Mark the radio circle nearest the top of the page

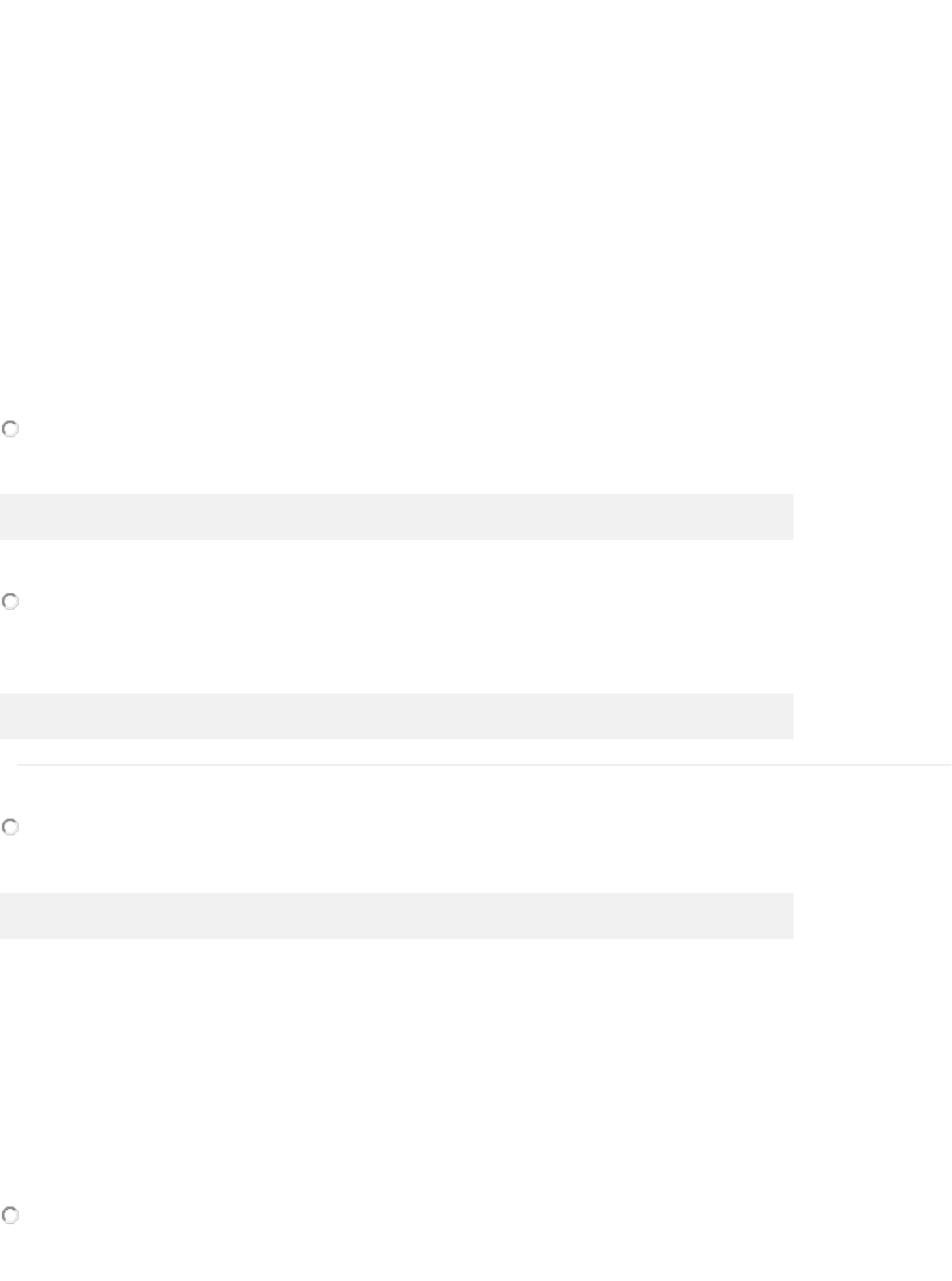[x=10, y=430]
